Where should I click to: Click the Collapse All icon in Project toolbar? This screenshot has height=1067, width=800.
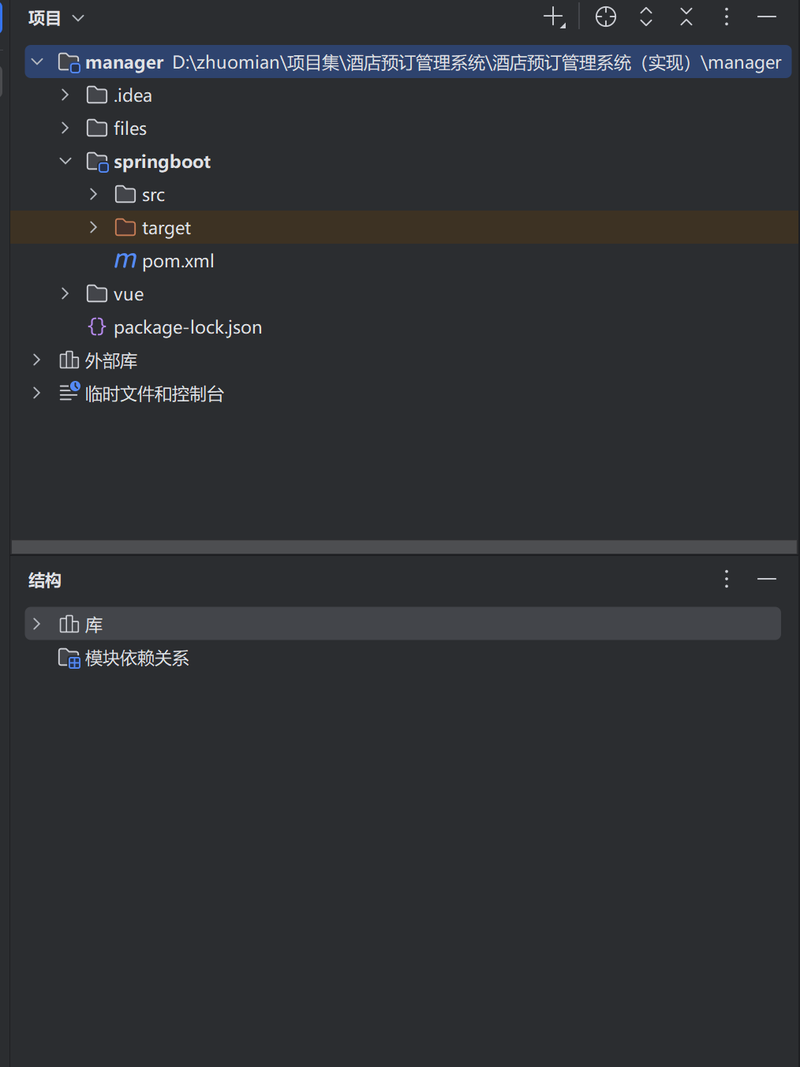click(x=686, y=17)
